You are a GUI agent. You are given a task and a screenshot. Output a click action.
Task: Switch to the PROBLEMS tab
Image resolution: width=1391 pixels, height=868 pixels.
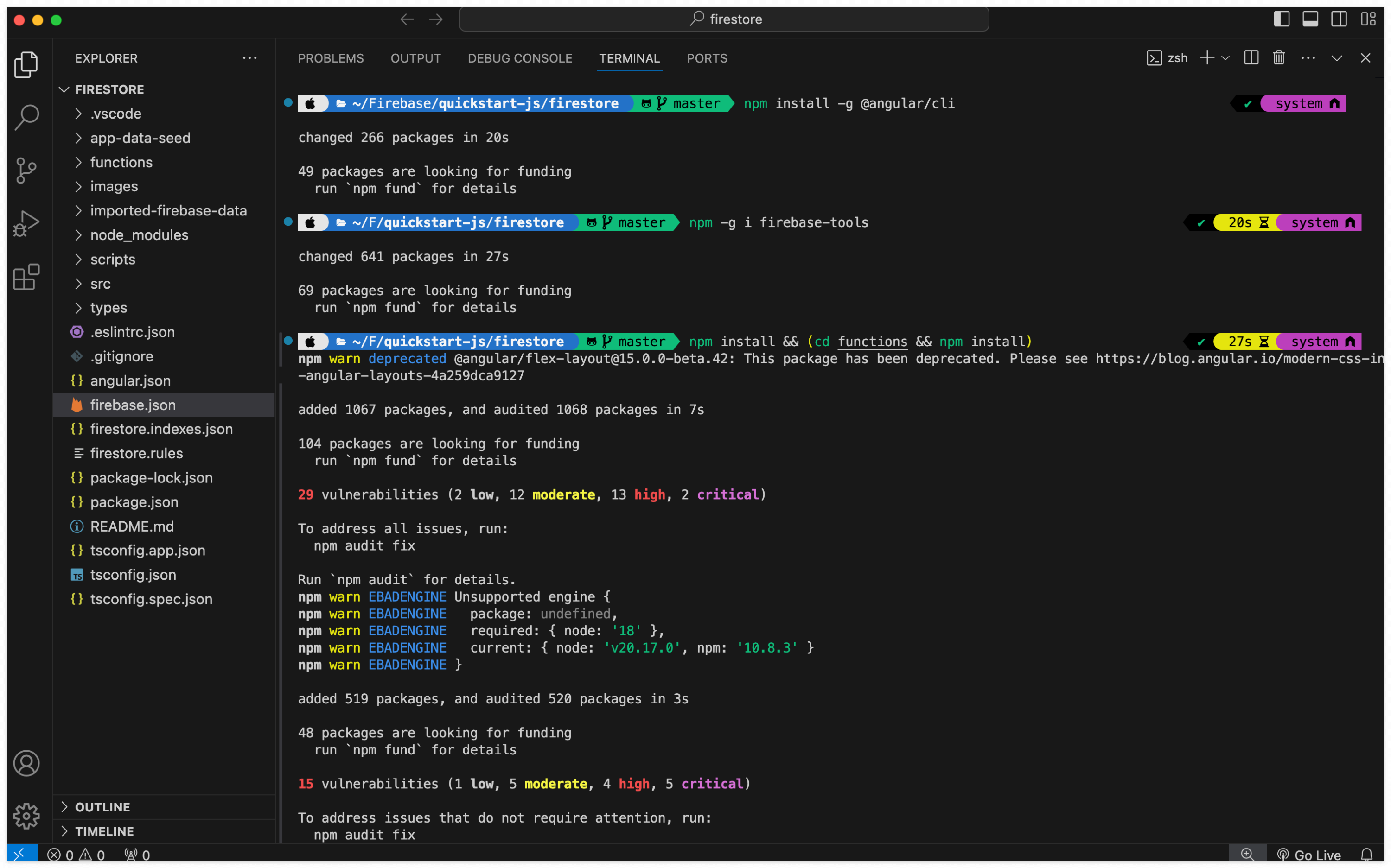coord(330,58)
